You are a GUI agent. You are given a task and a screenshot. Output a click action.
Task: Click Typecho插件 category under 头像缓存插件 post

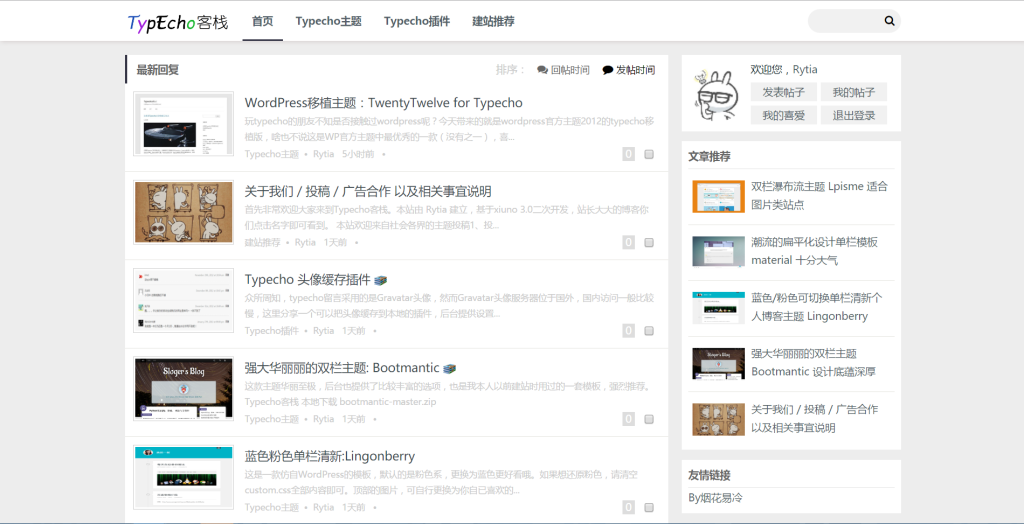coord(272,331)
